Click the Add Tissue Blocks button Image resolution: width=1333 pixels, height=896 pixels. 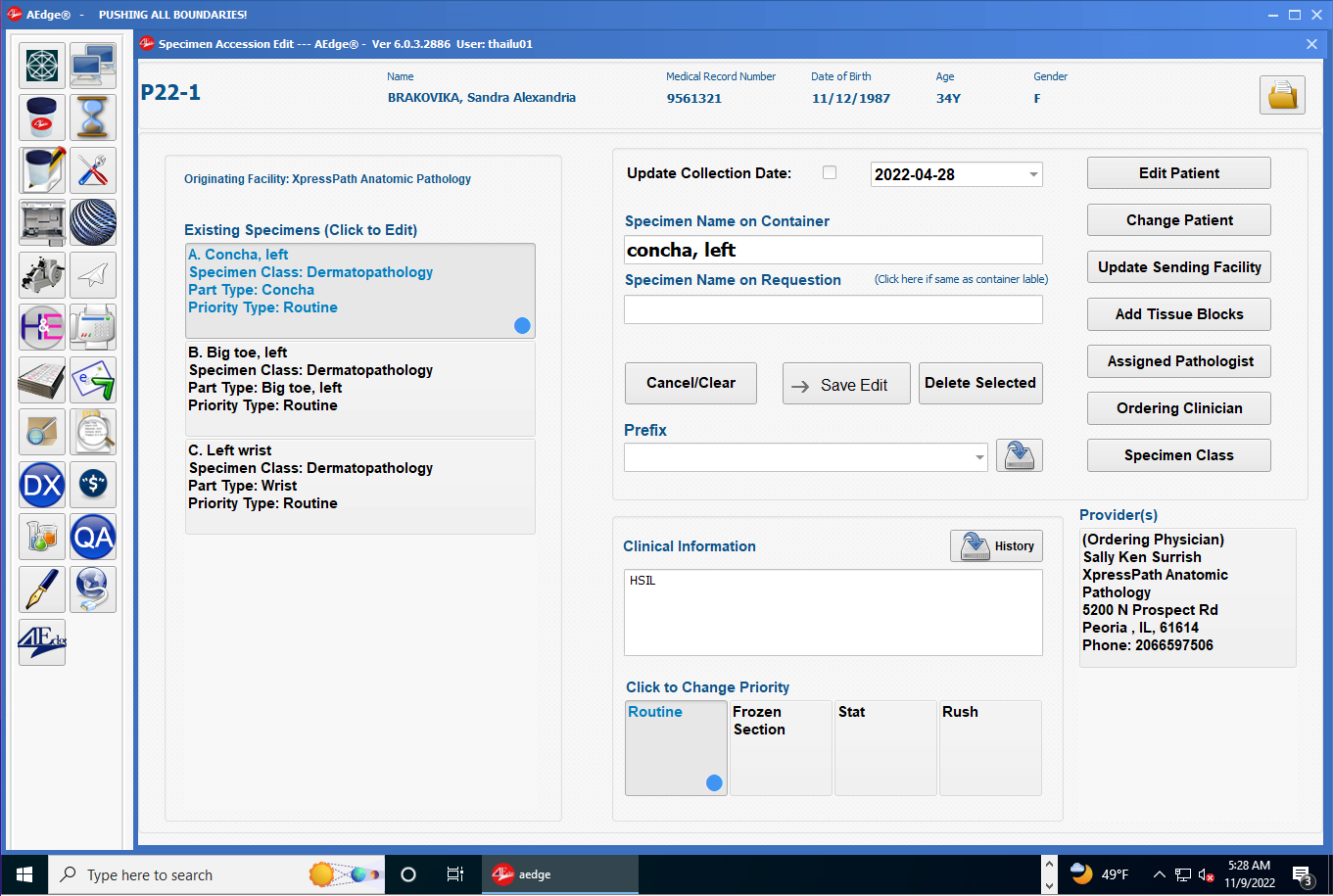coord(1179,314)
